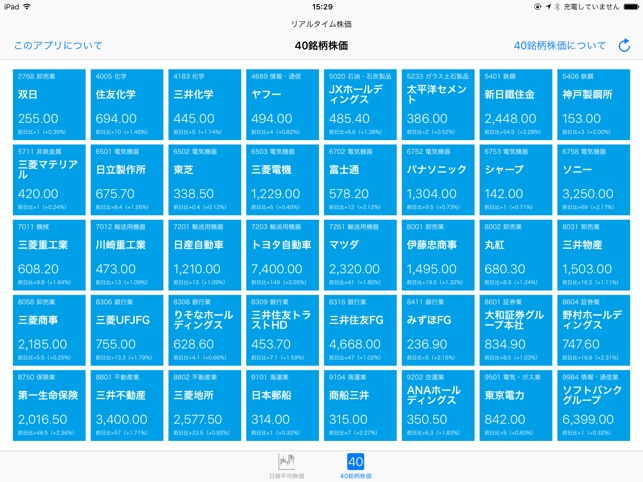Select the 三菱UFJFG stock tile
Screen dimensions: 643x482
[127, 330]
